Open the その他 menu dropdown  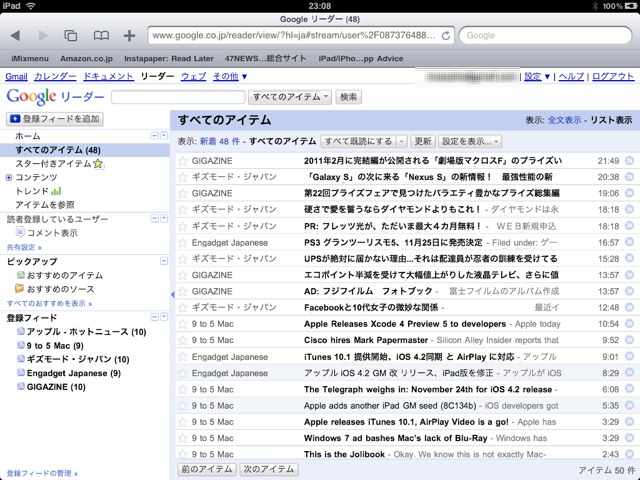[230, 76]
